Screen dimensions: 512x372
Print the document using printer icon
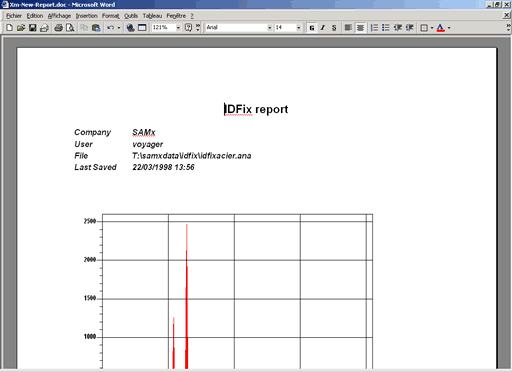point(58,28)
